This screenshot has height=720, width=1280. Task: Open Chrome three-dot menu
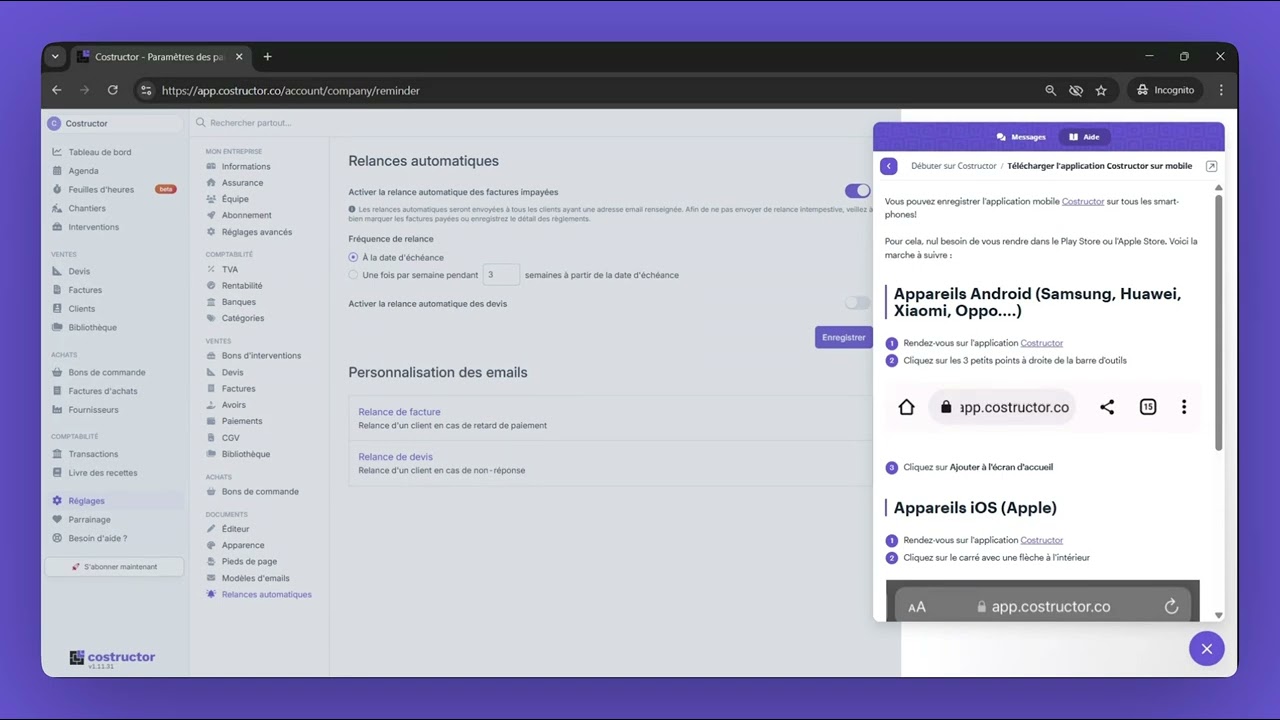pos(1221,90)
